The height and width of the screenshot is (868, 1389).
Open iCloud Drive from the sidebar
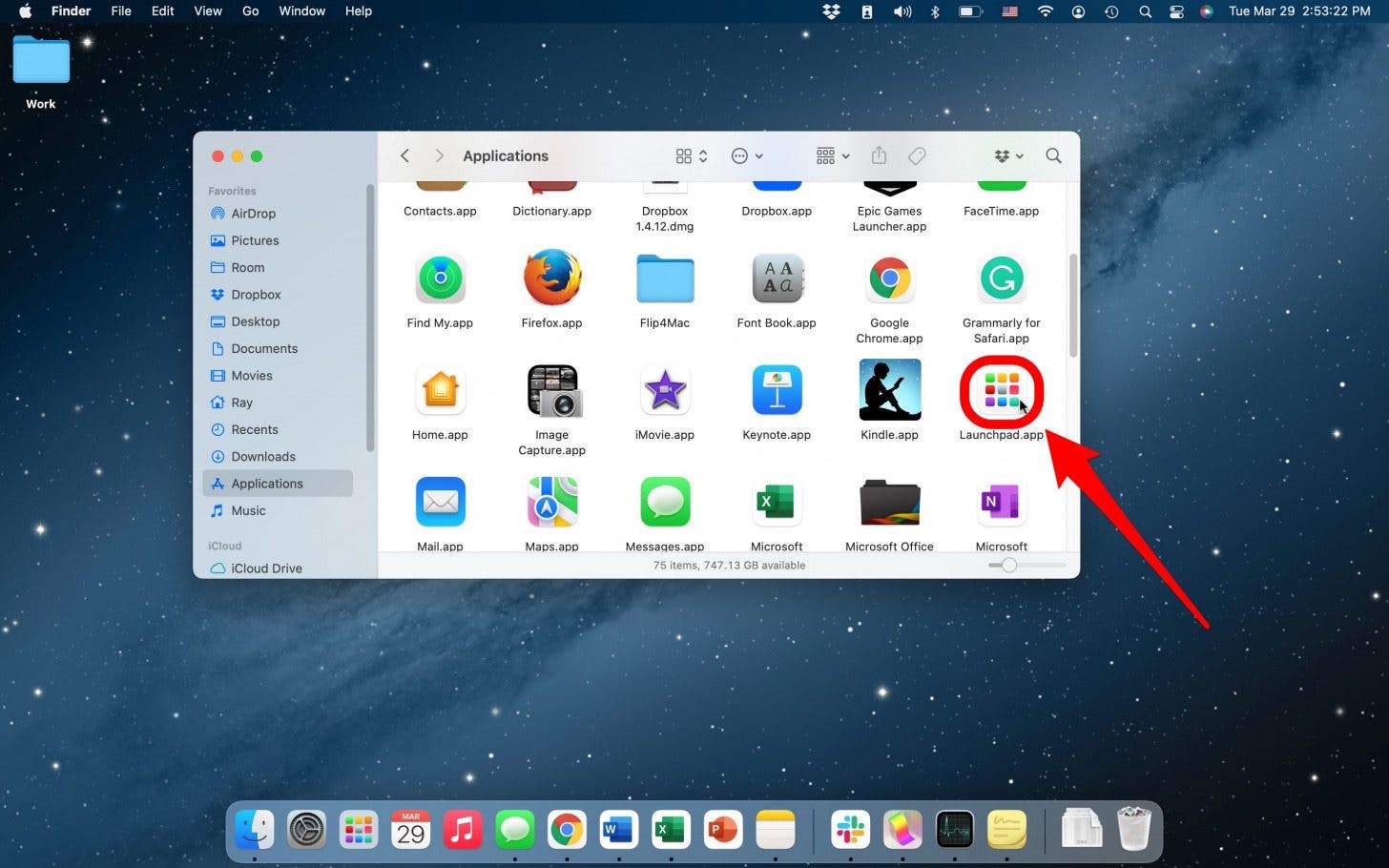tap(266, 568)
